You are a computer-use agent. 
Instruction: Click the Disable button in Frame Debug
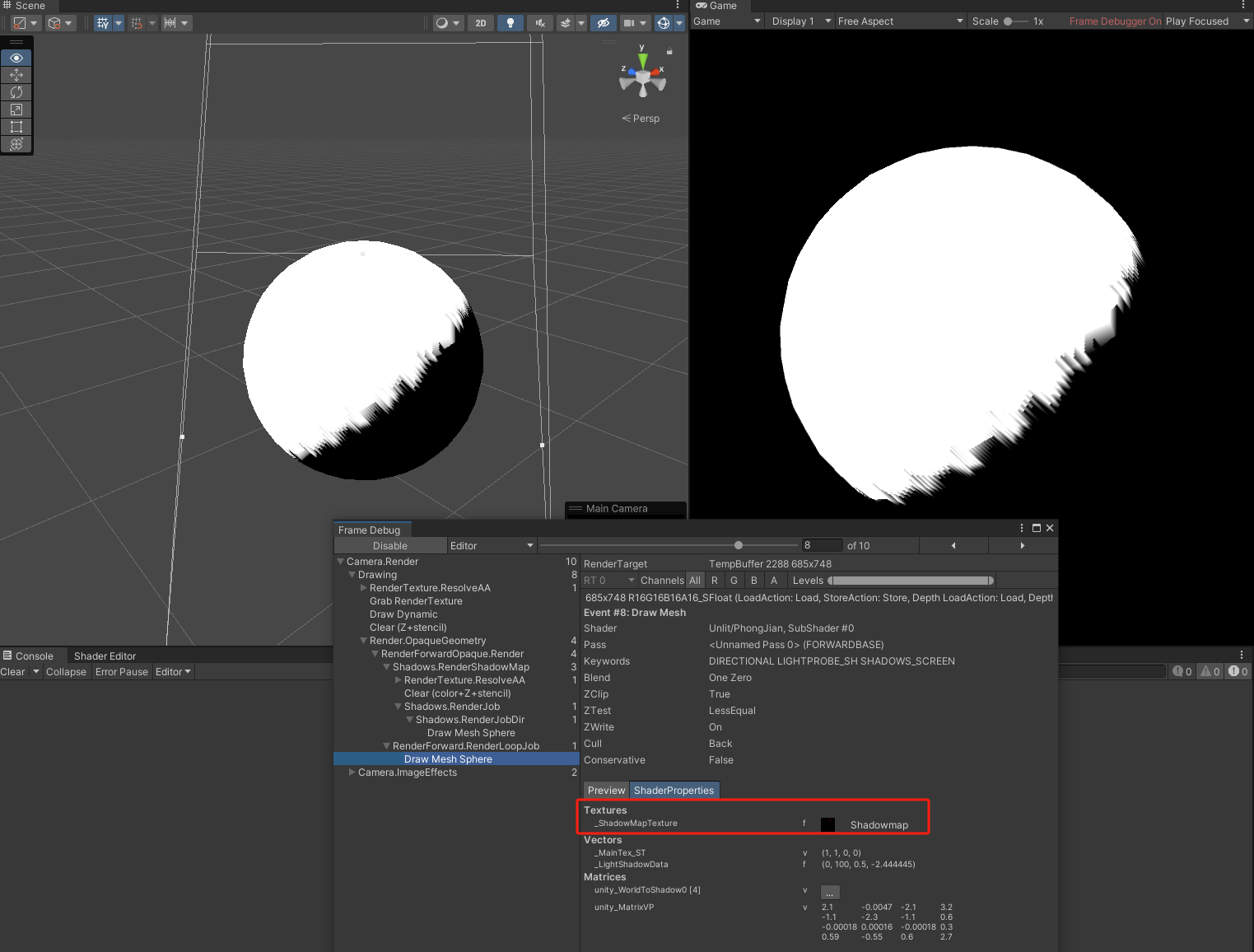(x=390, y=546)
